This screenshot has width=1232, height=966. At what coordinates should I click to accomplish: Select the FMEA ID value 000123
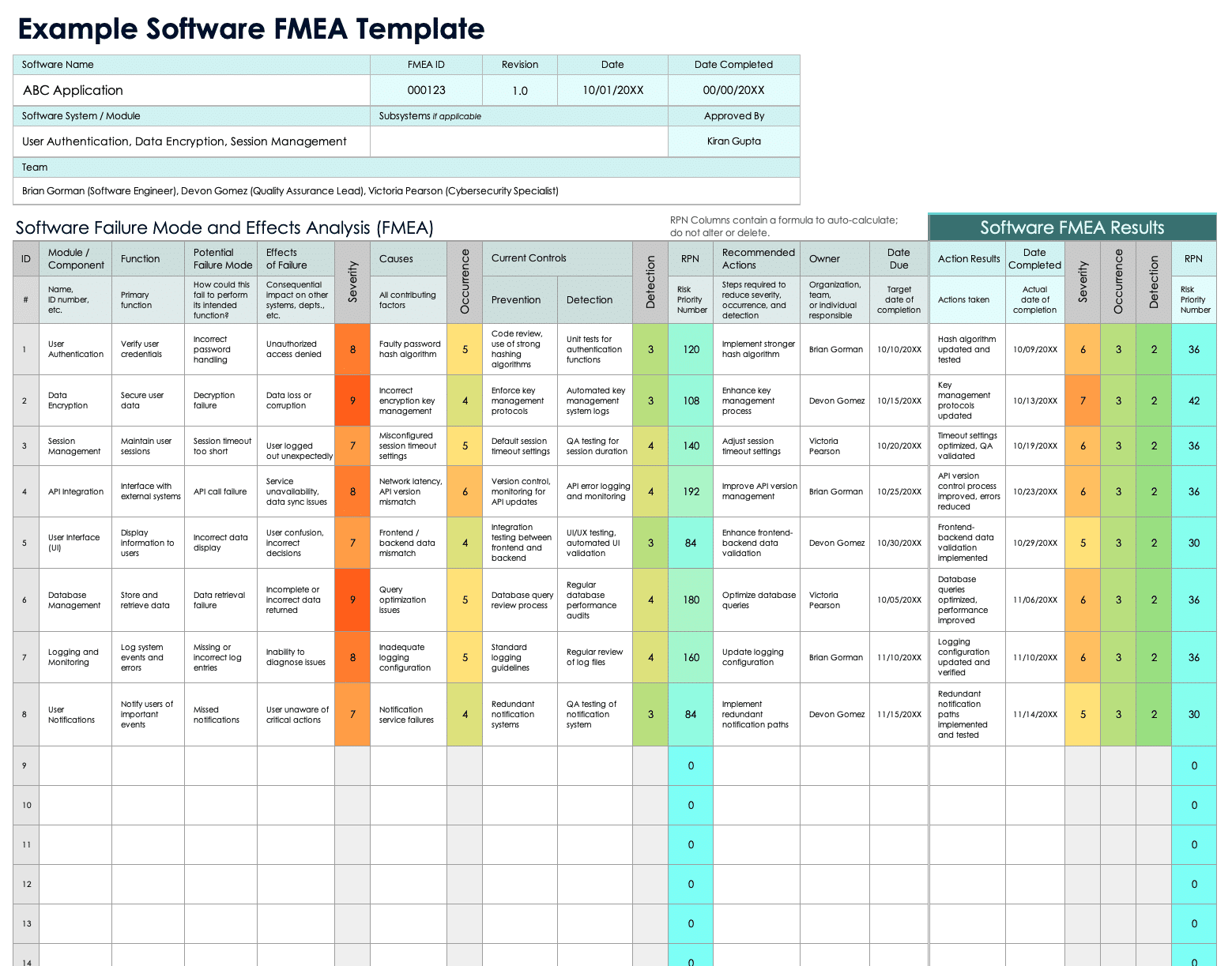(x=426, y=89)
